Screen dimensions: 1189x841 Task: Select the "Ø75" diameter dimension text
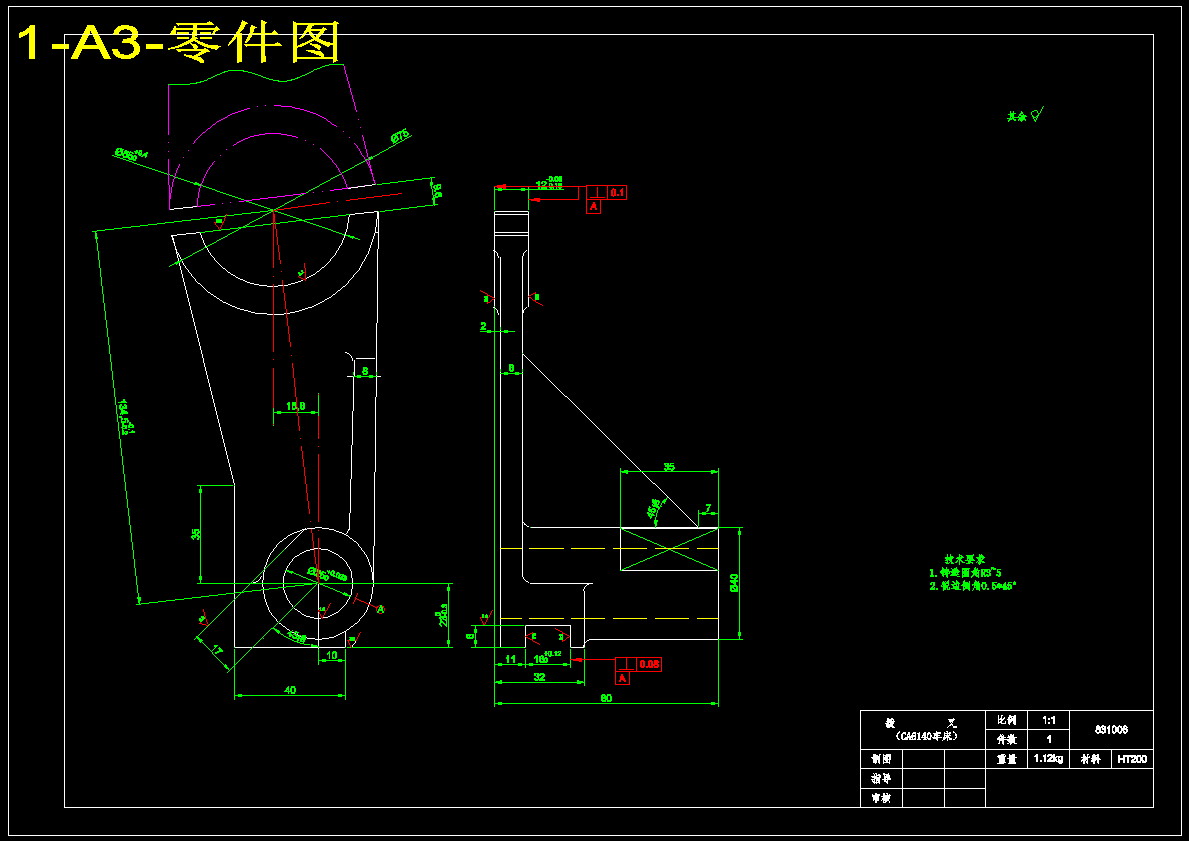400,137
